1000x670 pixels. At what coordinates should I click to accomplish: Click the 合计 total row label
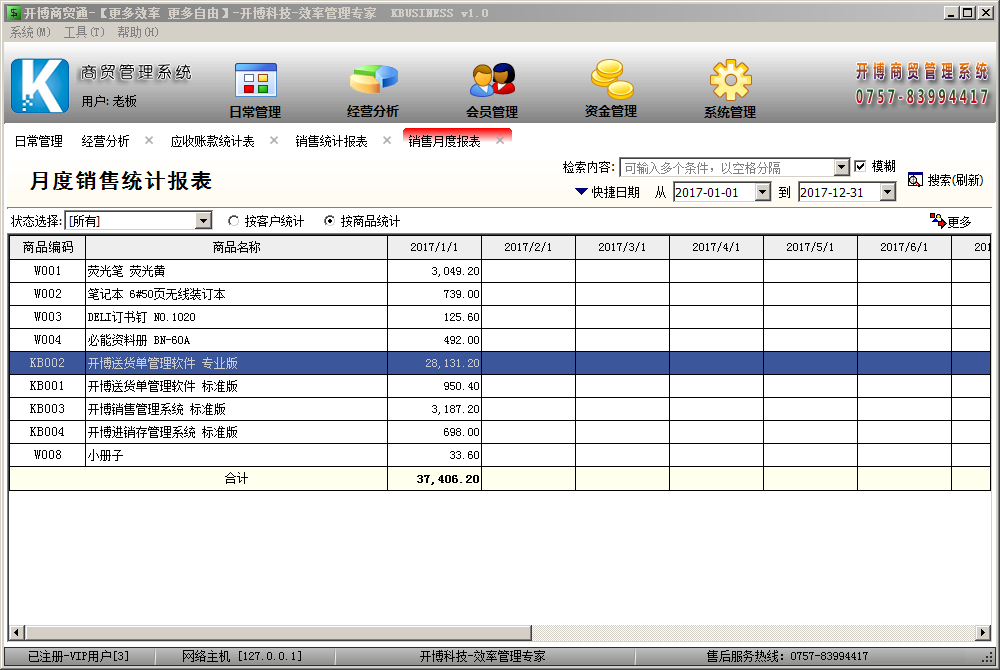237,479
